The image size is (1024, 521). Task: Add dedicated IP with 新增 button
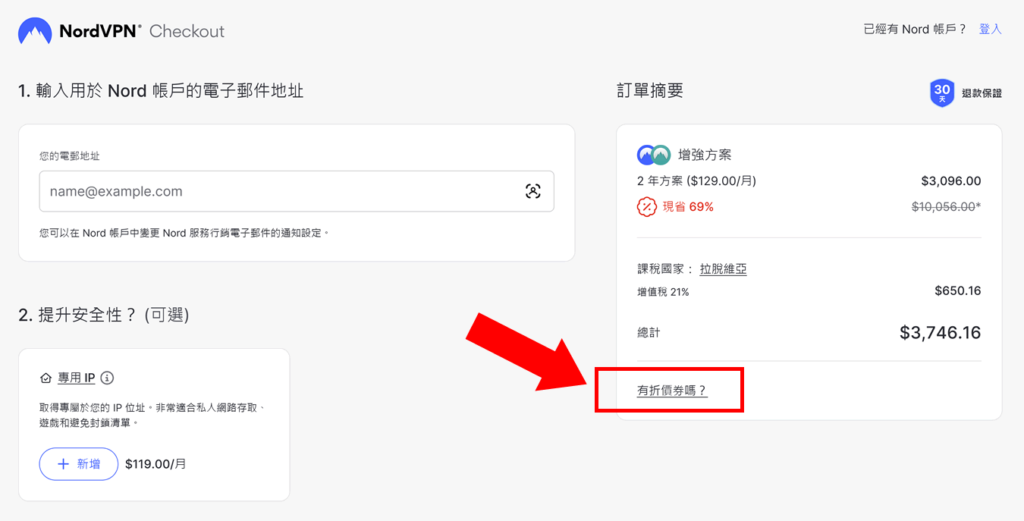coord(78,464)
